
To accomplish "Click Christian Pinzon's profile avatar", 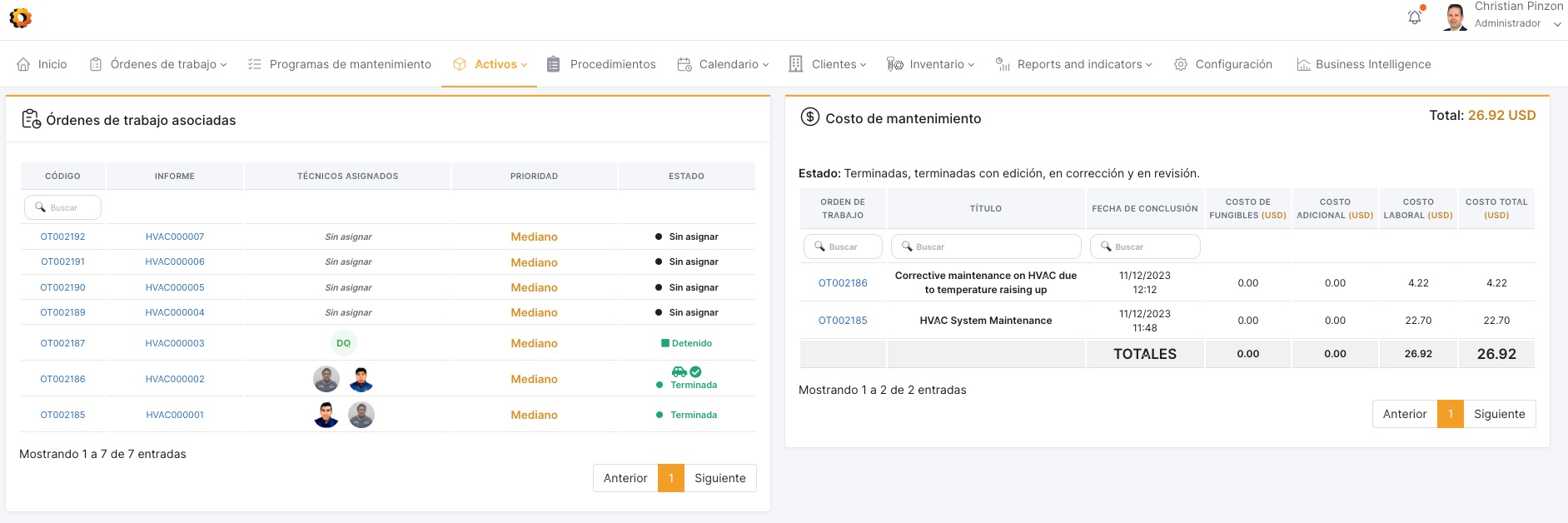I will [1456, 17].
